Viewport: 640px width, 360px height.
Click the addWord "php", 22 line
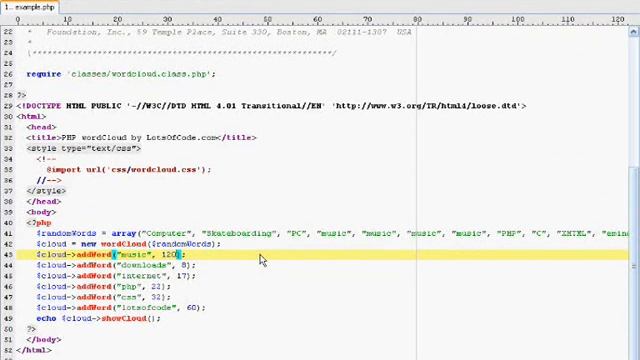pos(103,287)
